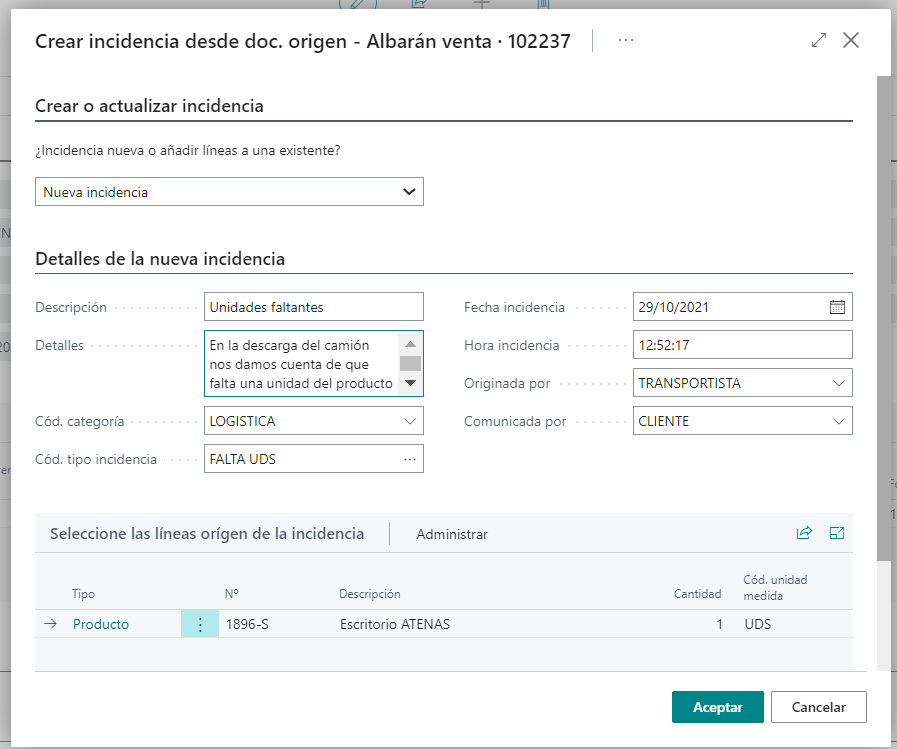Open the Nueva incidencia dropdown
This screenshot has width=897, height=749.
coord(229,192)
